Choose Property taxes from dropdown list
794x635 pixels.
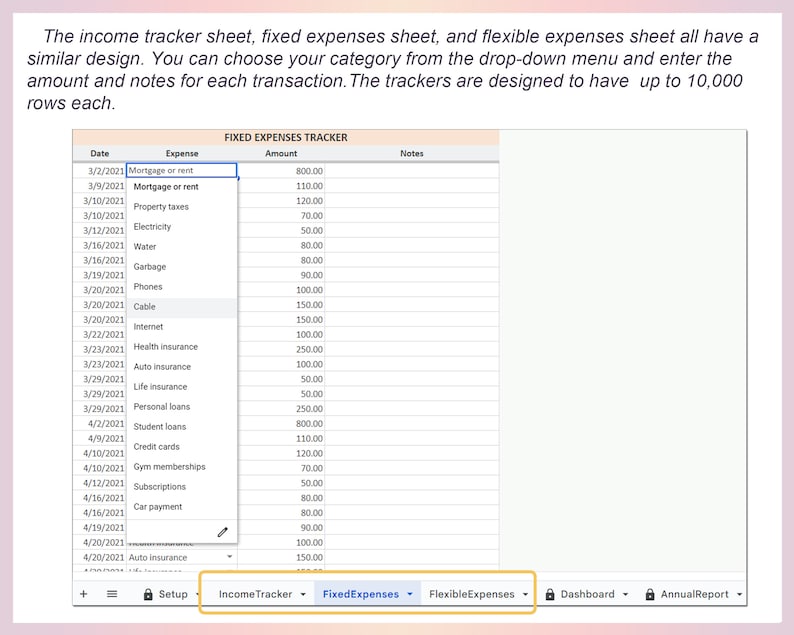pyautogui.click(x=182, y=207)
